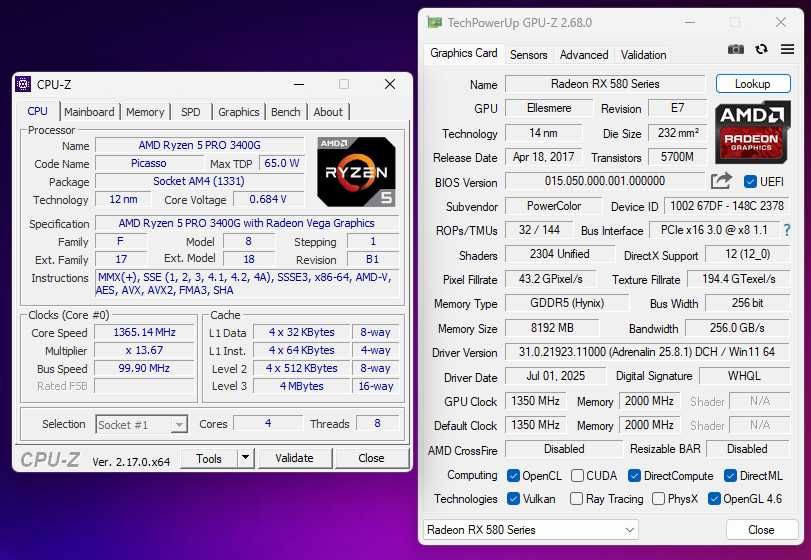Toggle the OpenCL checkbox

[x=513, y=476]
